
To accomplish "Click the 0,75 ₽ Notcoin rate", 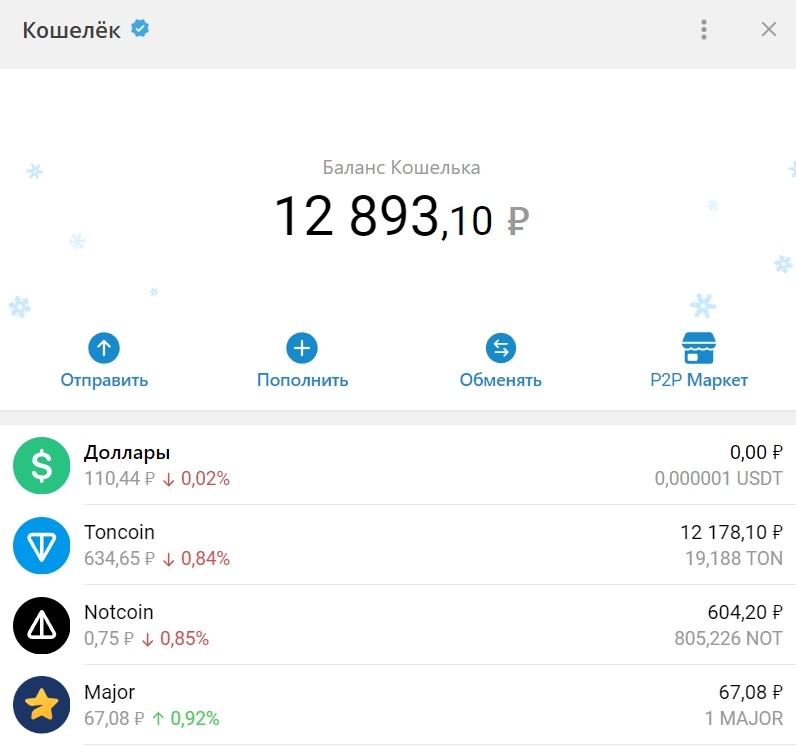I will point(109,638).
